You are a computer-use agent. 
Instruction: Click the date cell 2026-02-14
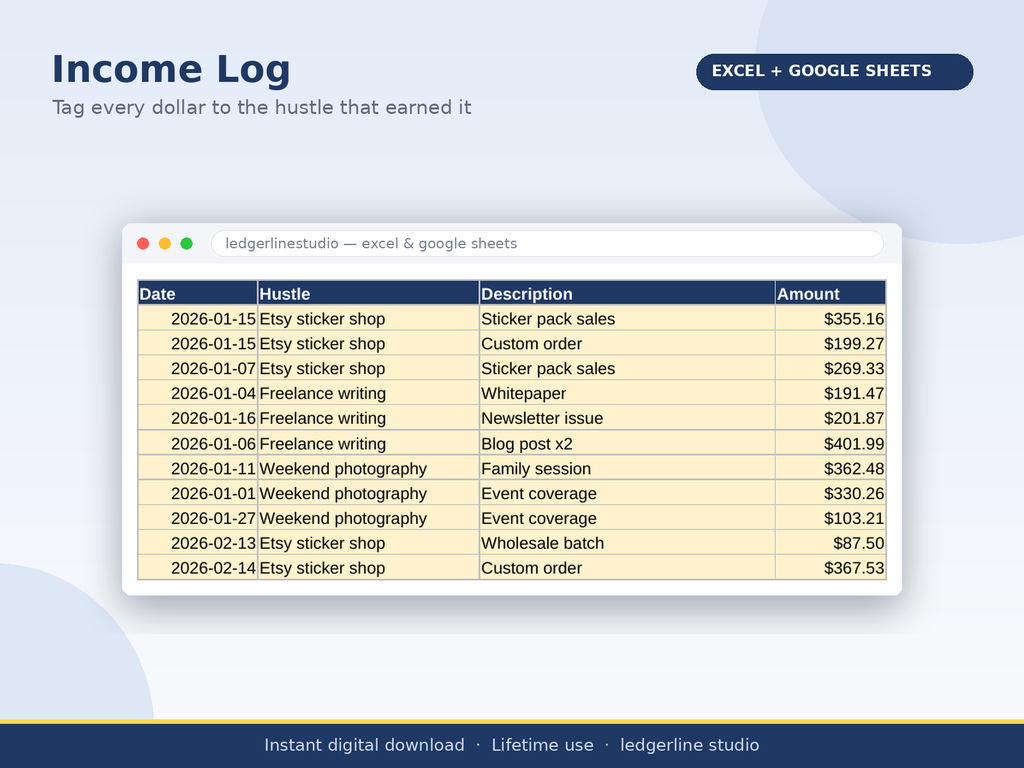pyautogui.click(x=197, y=568)
